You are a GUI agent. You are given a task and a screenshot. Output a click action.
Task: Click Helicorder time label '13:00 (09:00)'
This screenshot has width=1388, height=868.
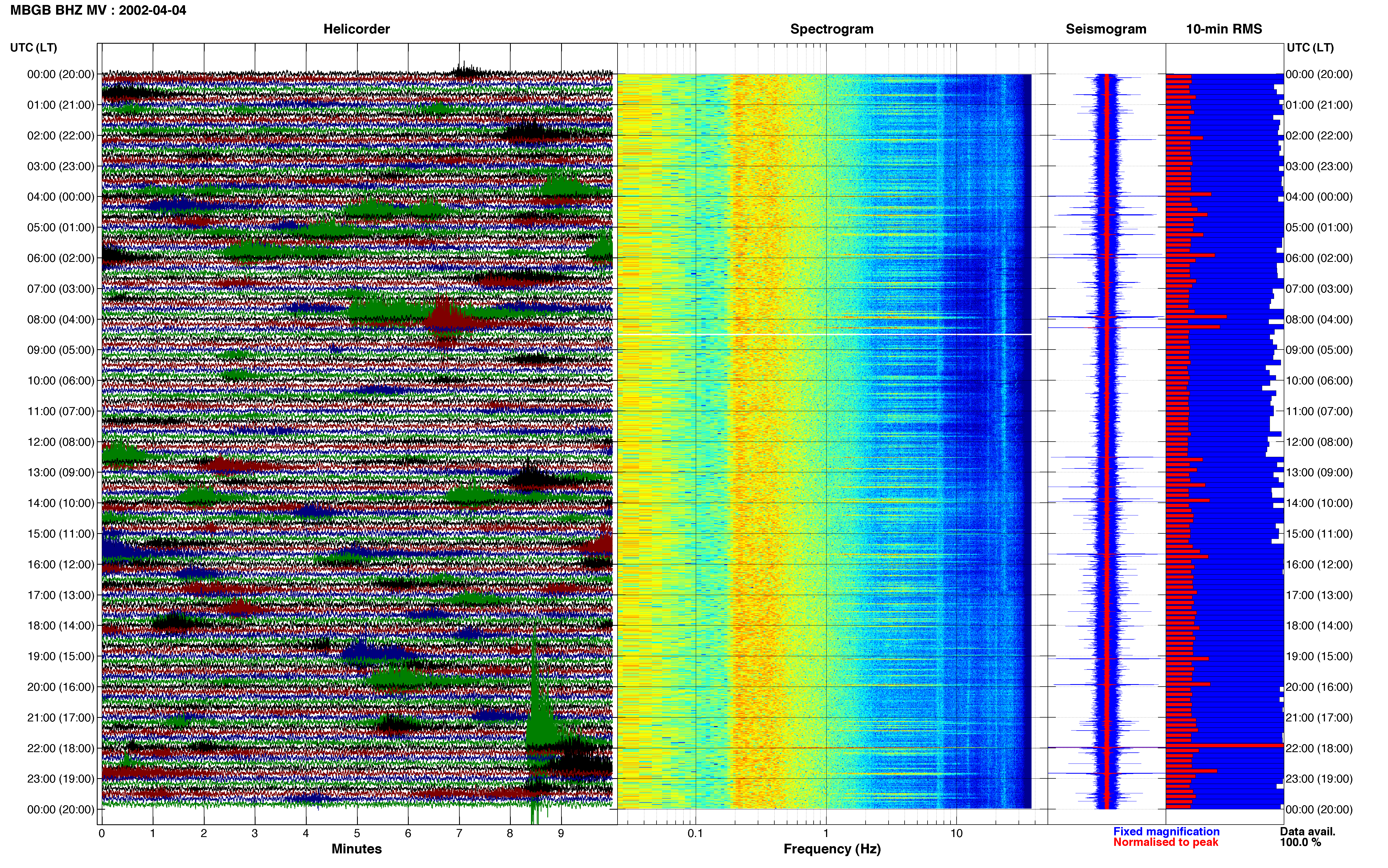(61, 473)
